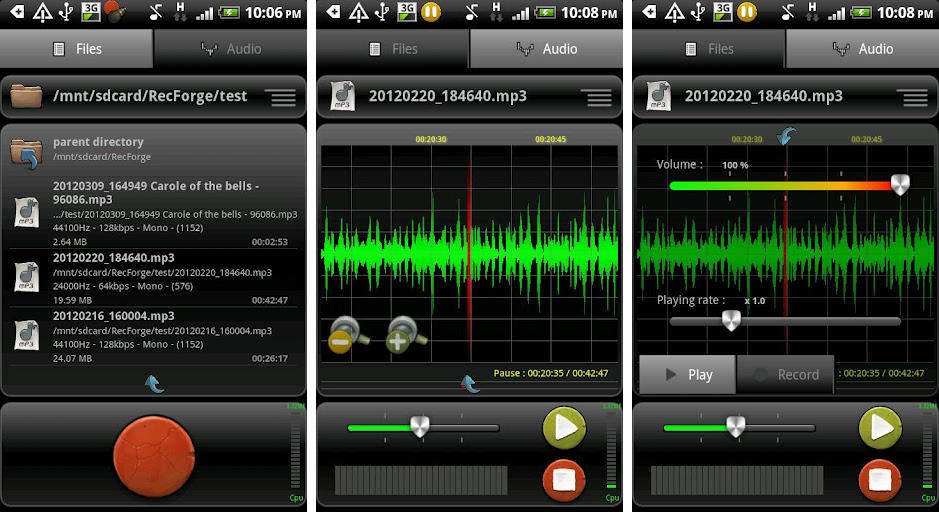Click mp3 icon of 20120216_160004.mp3
The image size is (939, 512).
coord(27,335)
